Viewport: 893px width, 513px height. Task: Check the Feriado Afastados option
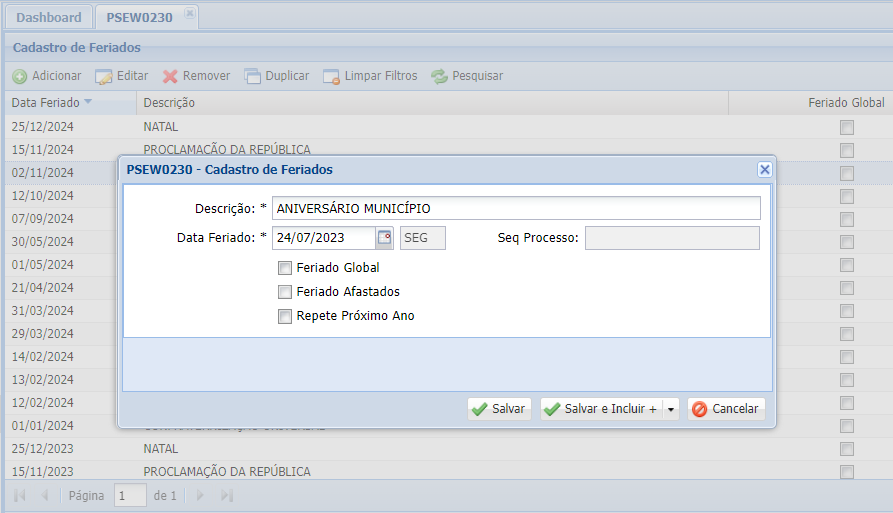point(285,292)
